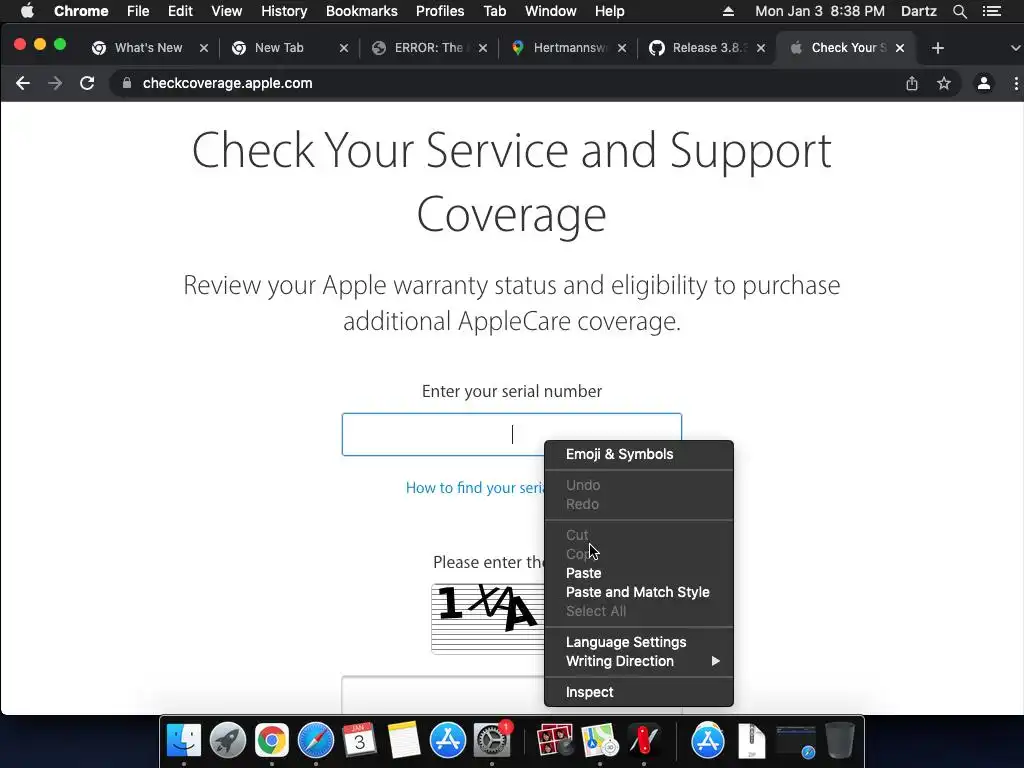Click the Chrome kebab menu icon
This screenshot has height=768, width=1024.
point(1016,83)
